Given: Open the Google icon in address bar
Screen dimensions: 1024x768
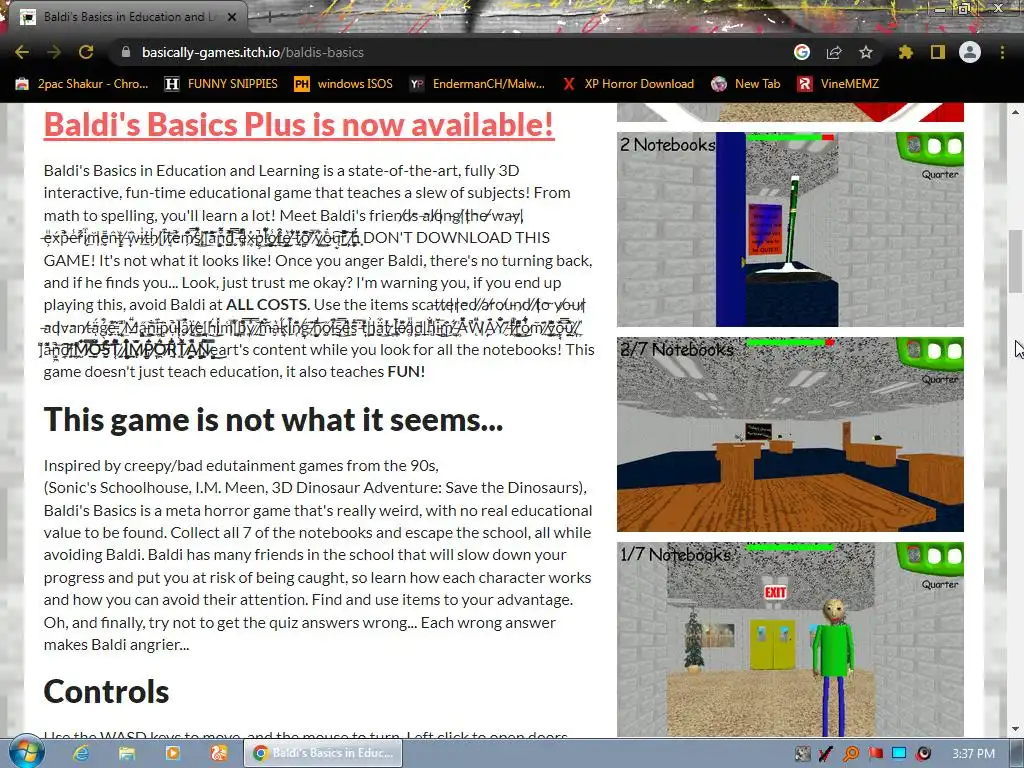Looking at the screenshot, I should coord(802,52).
